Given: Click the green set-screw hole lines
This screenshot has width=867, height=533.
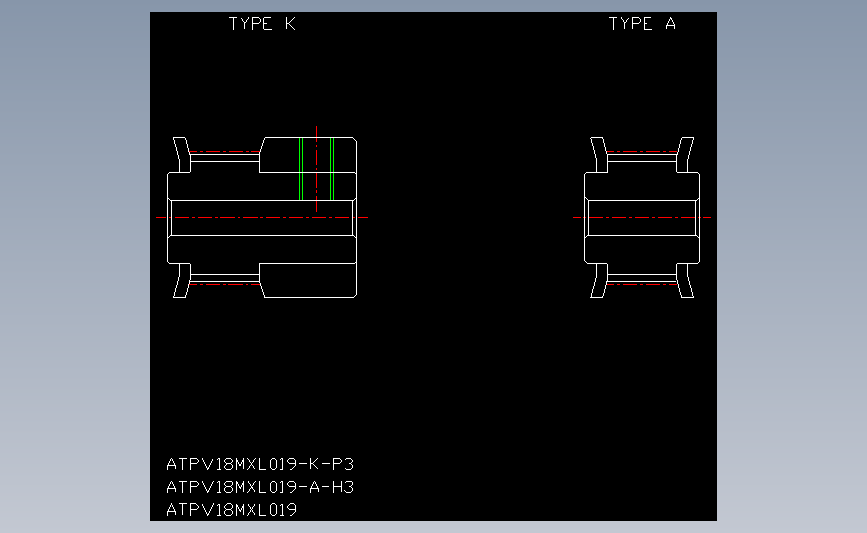Looking at the screenshot, I should click(316, 169).
